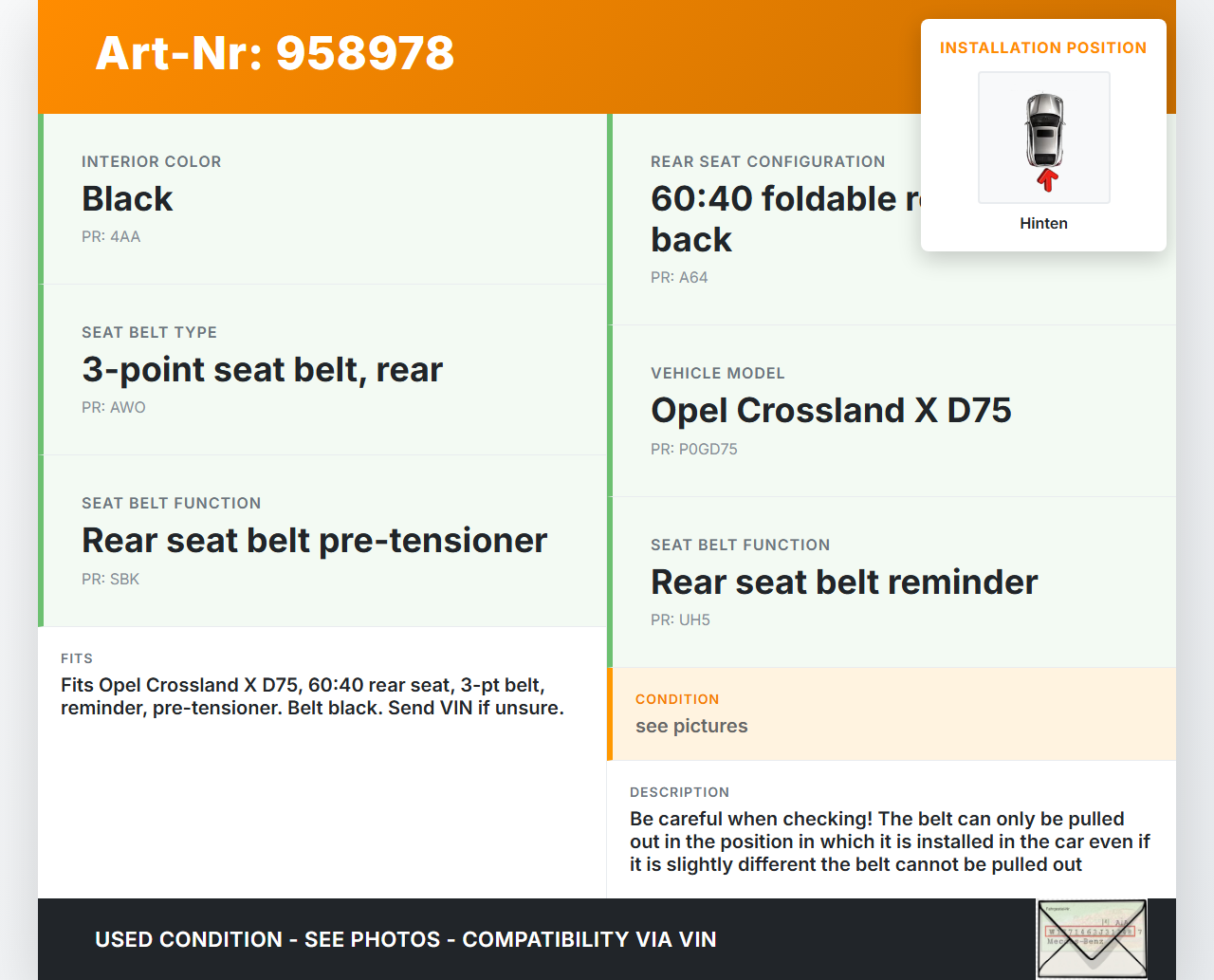1214x980 pixels.
Task: Click the PR: 4AA code
Action: click(x=111, y=237)
